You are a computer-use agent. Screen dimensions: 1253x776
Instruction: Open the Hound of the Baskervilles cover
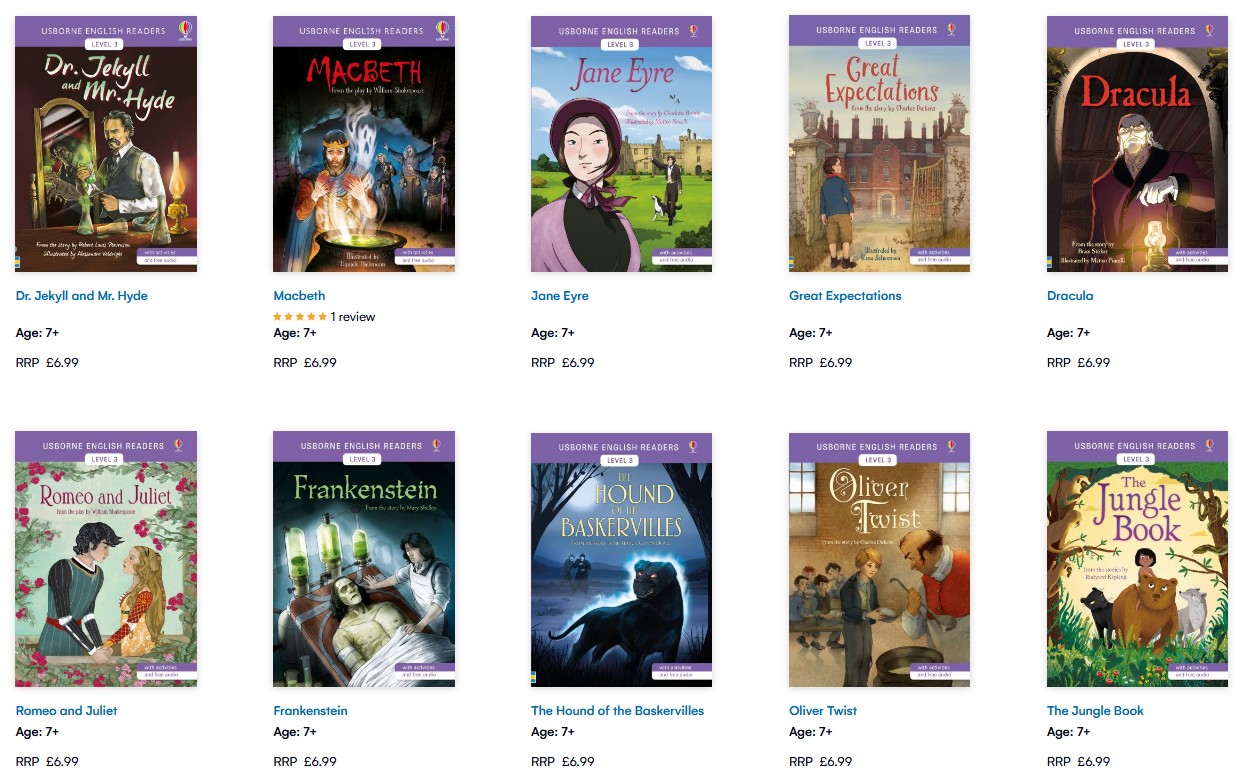click(621, 559)
